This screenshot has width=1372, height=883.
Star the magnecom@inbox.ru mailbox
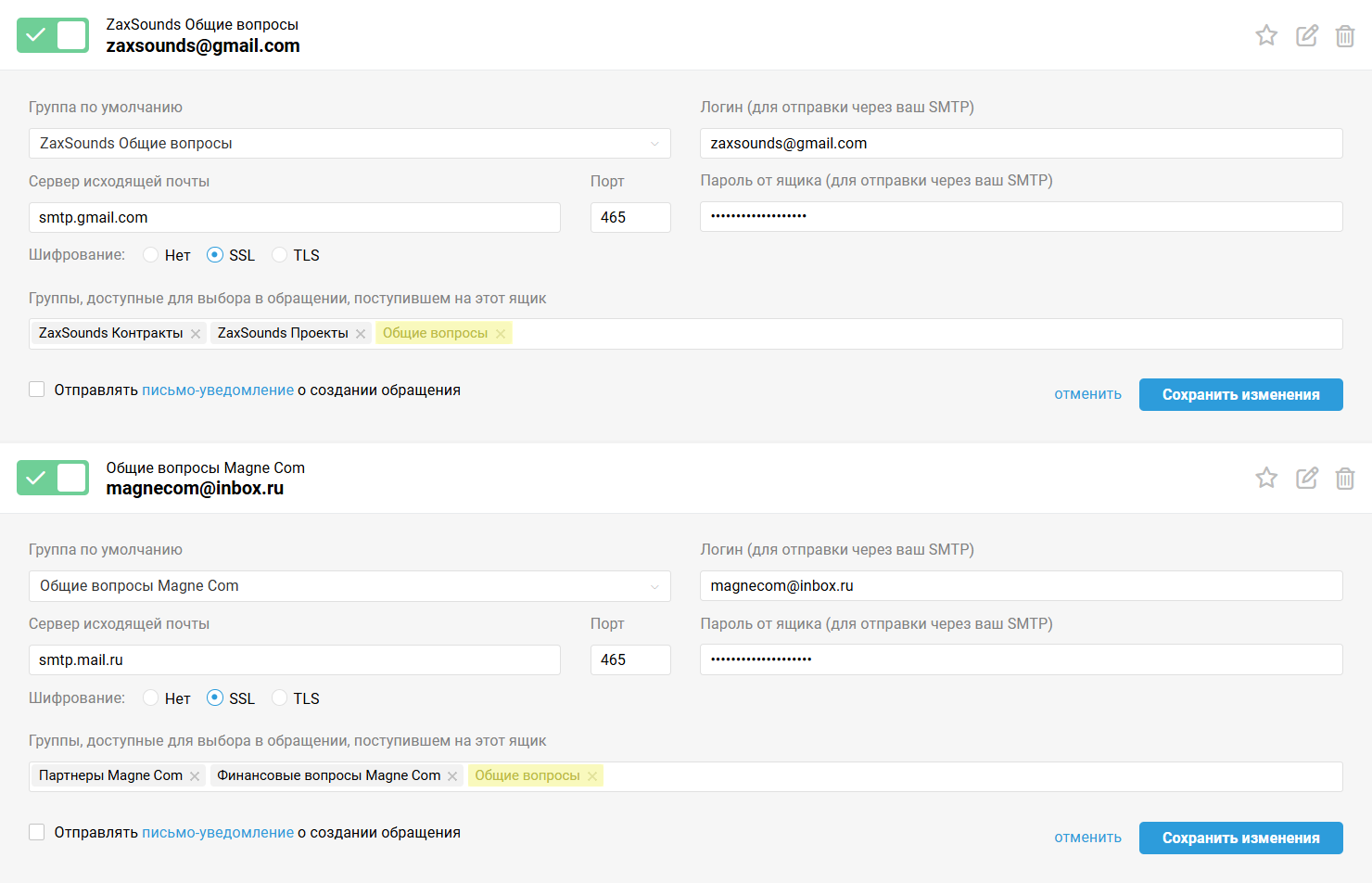1266,479
